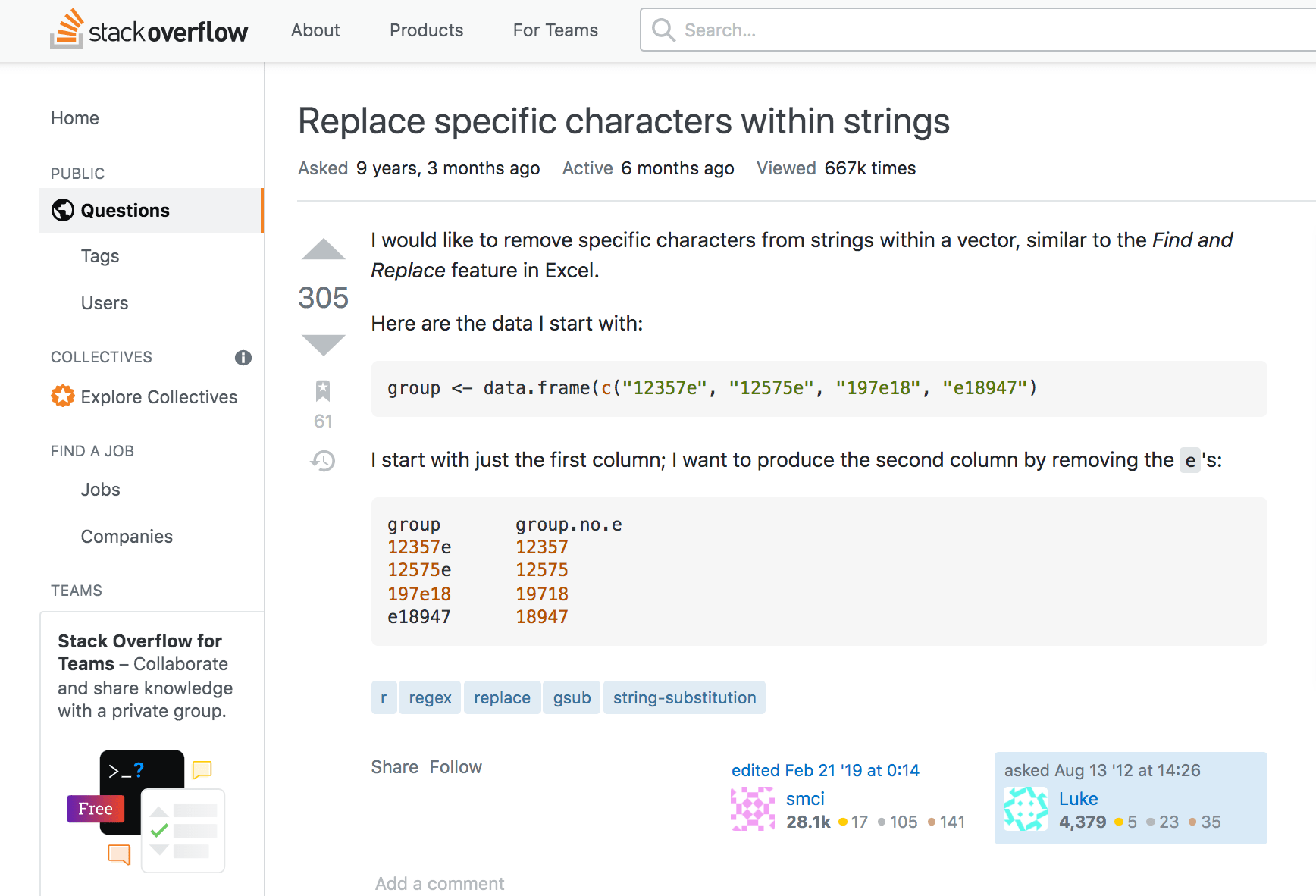
Task: Switch to the Tags section
Action: click(99, 256)
